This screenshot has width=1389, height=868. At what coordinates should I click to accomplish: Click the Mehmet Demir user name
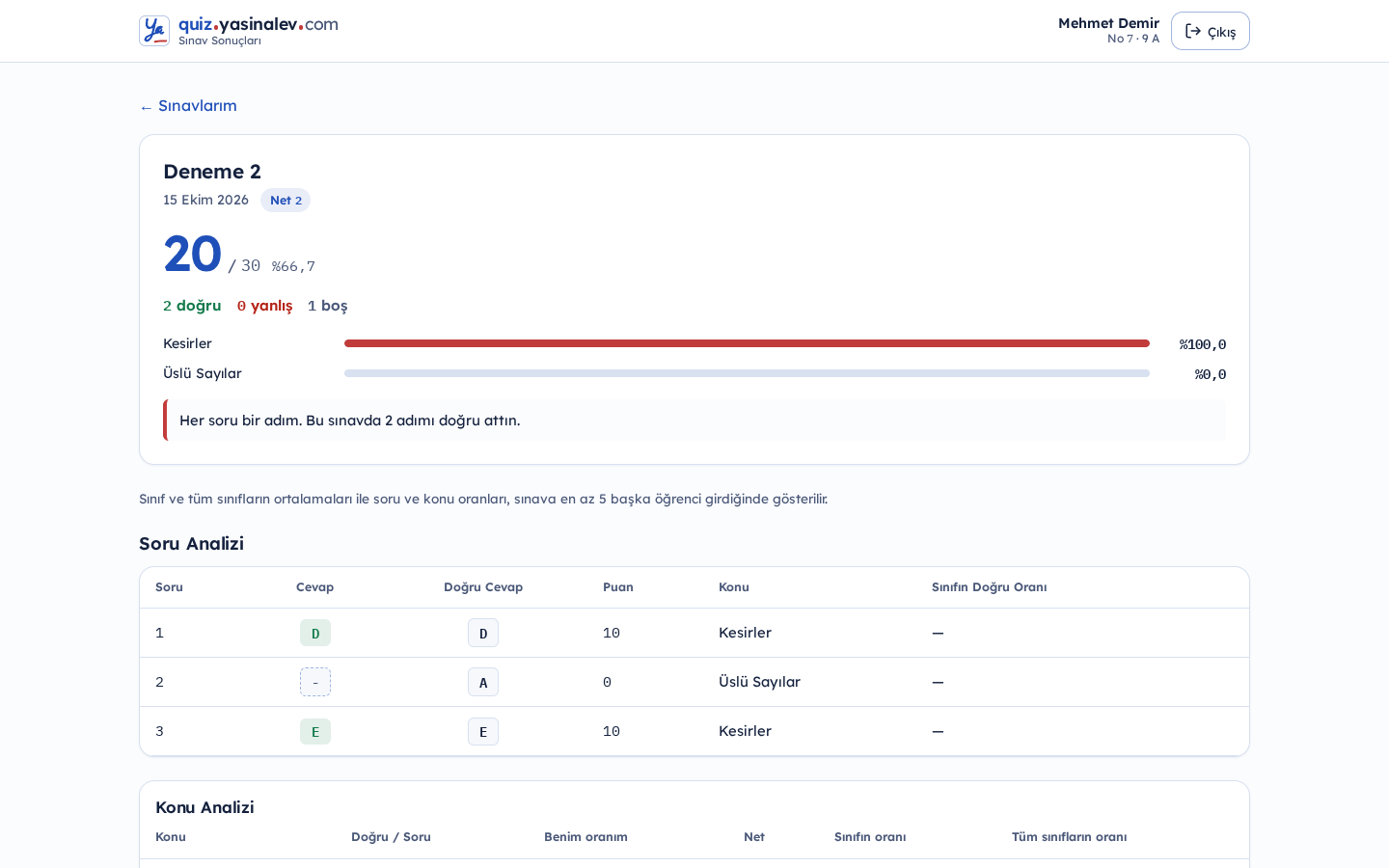[1108, 23]
